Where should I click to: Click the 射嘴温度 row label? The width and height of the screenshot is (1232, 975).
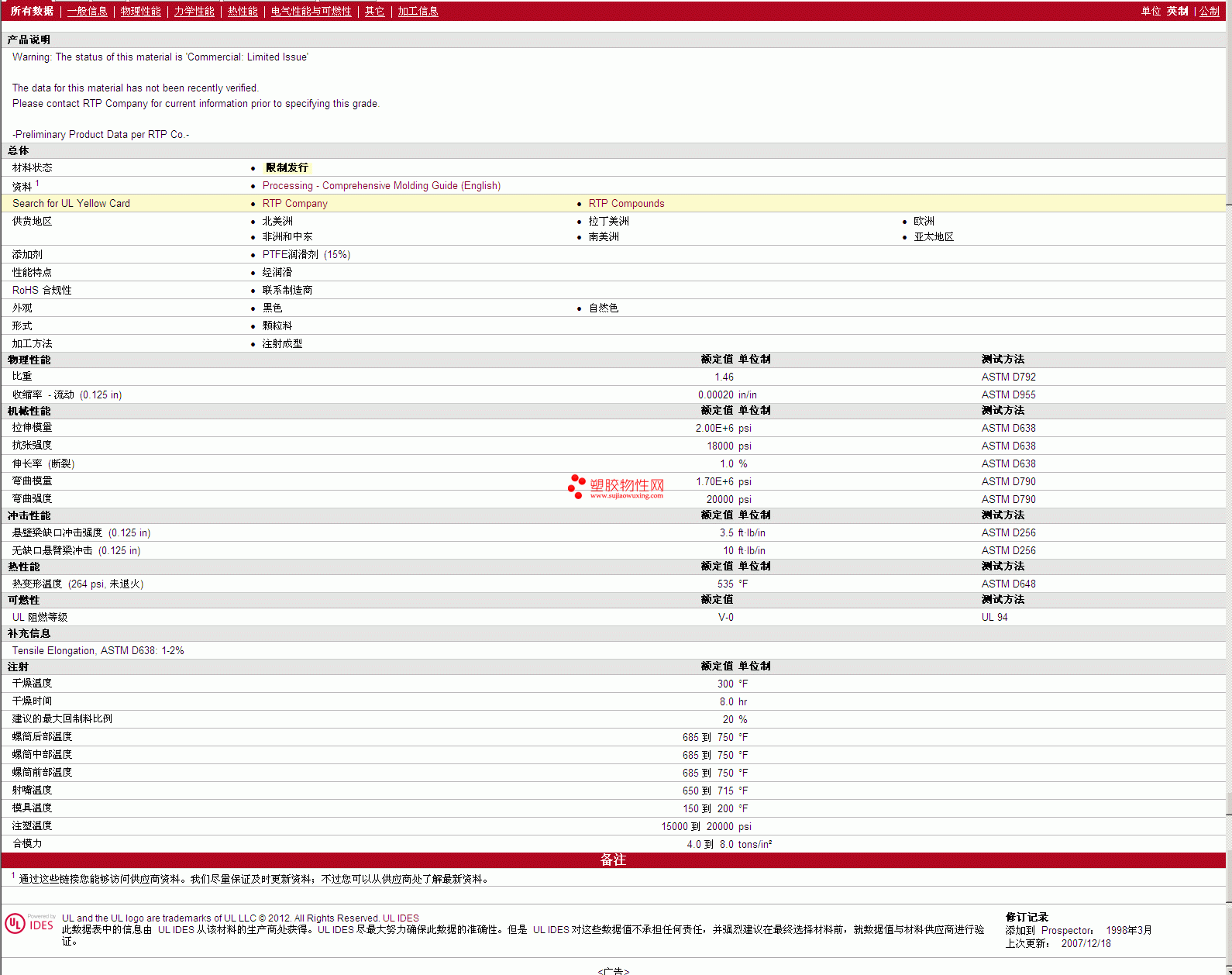click(x=32, y=790)
